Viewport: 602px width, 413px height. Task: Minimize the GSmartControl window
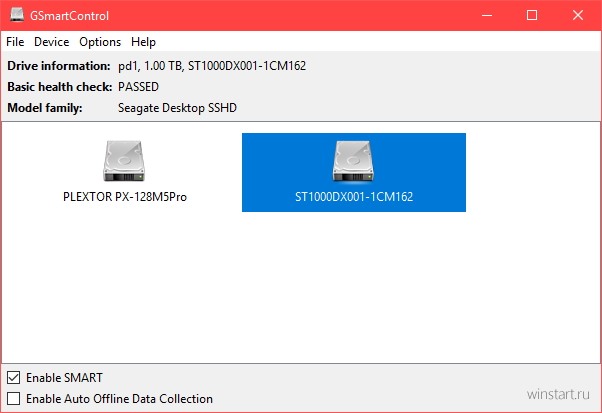point(487,15)
